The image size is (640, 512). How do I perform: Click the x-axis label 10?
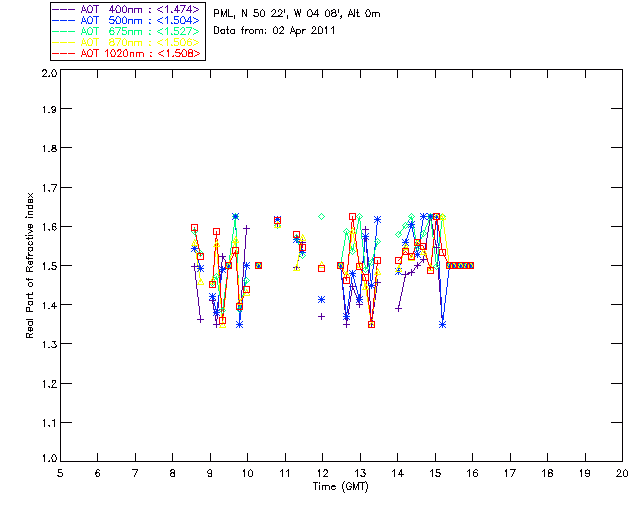click(x=247, y=473)
